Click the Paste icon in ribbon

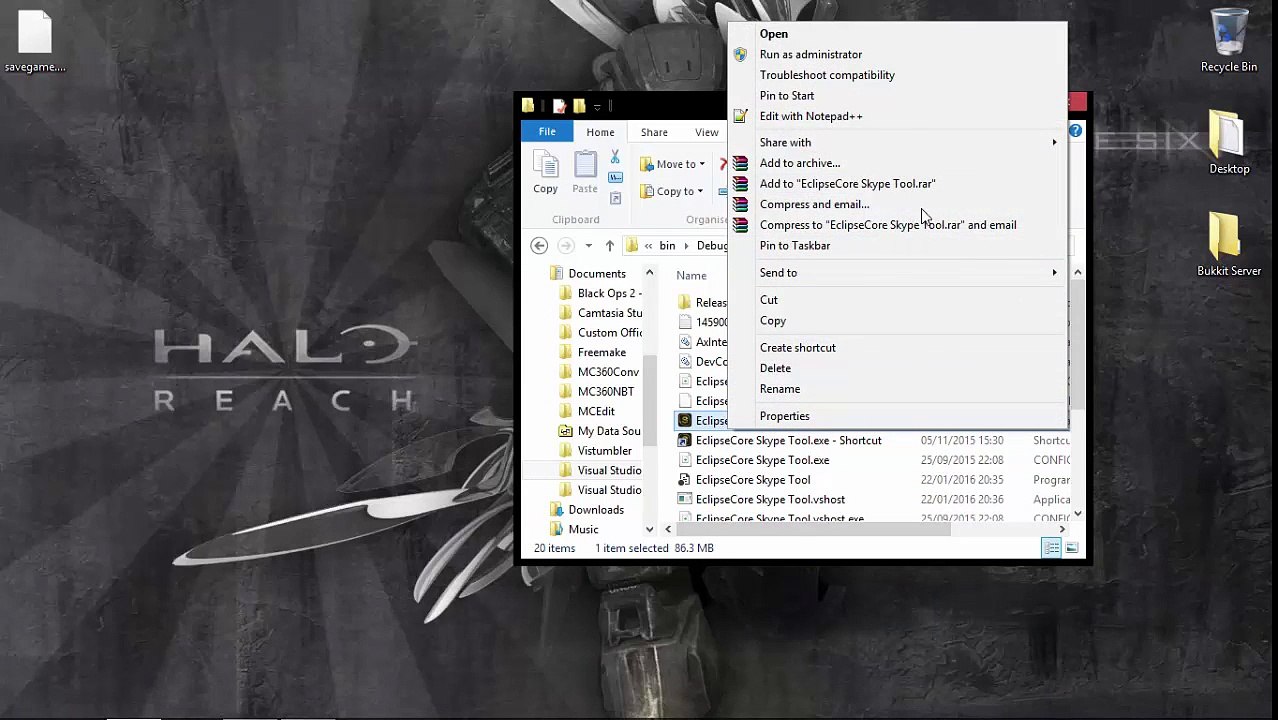pos(585,172)
